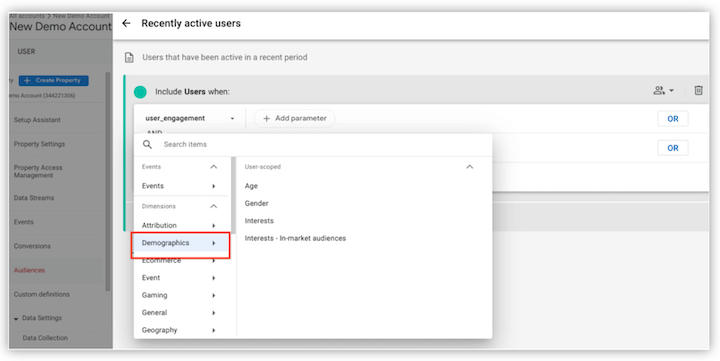Select Geography category in the list

click(181, 330)
